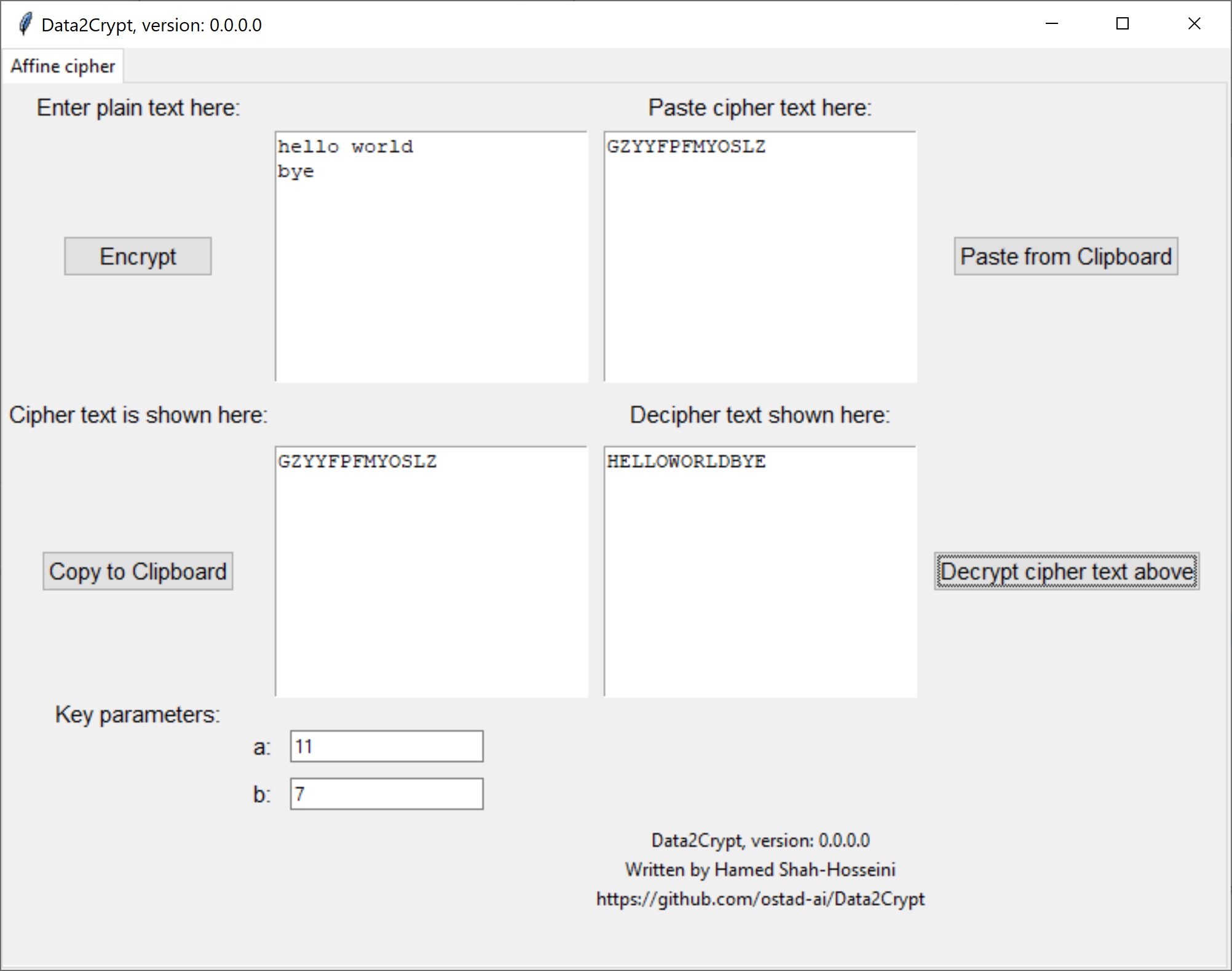The width and height of the screenshot is (1232, 971).
Task: Click the 'Key parameters:' label
Action: 138,715
